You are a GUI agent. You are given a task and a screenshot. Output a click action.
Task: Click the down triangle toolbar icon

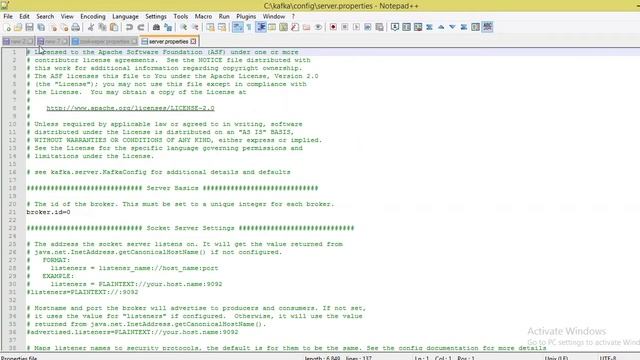coord(452,27)
